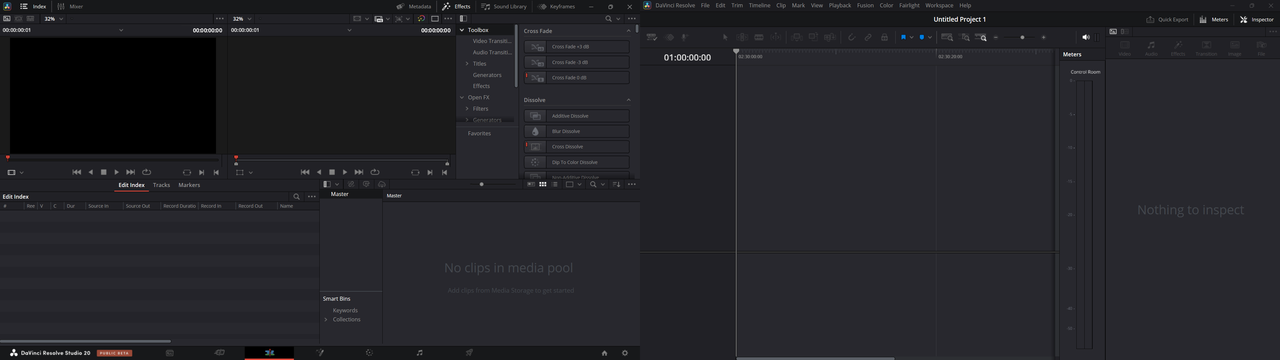The image size is (1280, 360).
Task: Expand the Filters tree item
Action: (467, 108)
